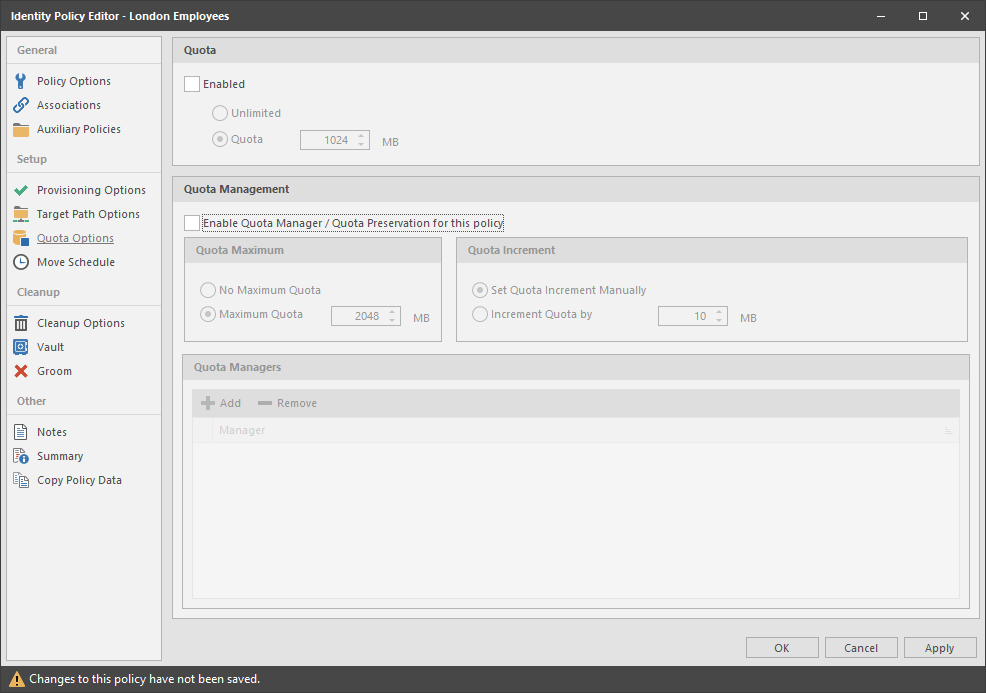This screenshot has height=693, width=986.
Task: Select Set Quota Increment Manually
Action: pyautogui.click(x=480, y=290)
